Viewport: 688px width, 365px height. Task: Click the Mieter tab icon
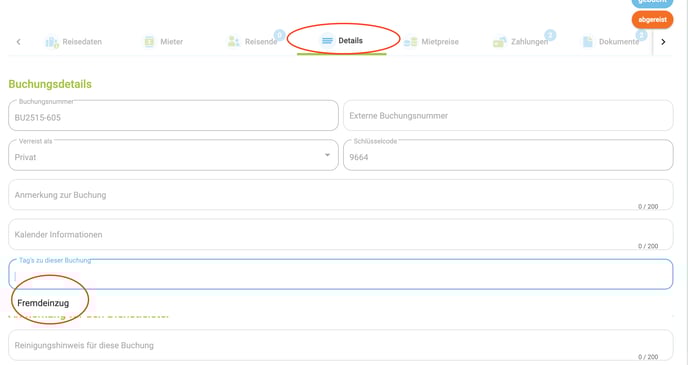[149, 42]
